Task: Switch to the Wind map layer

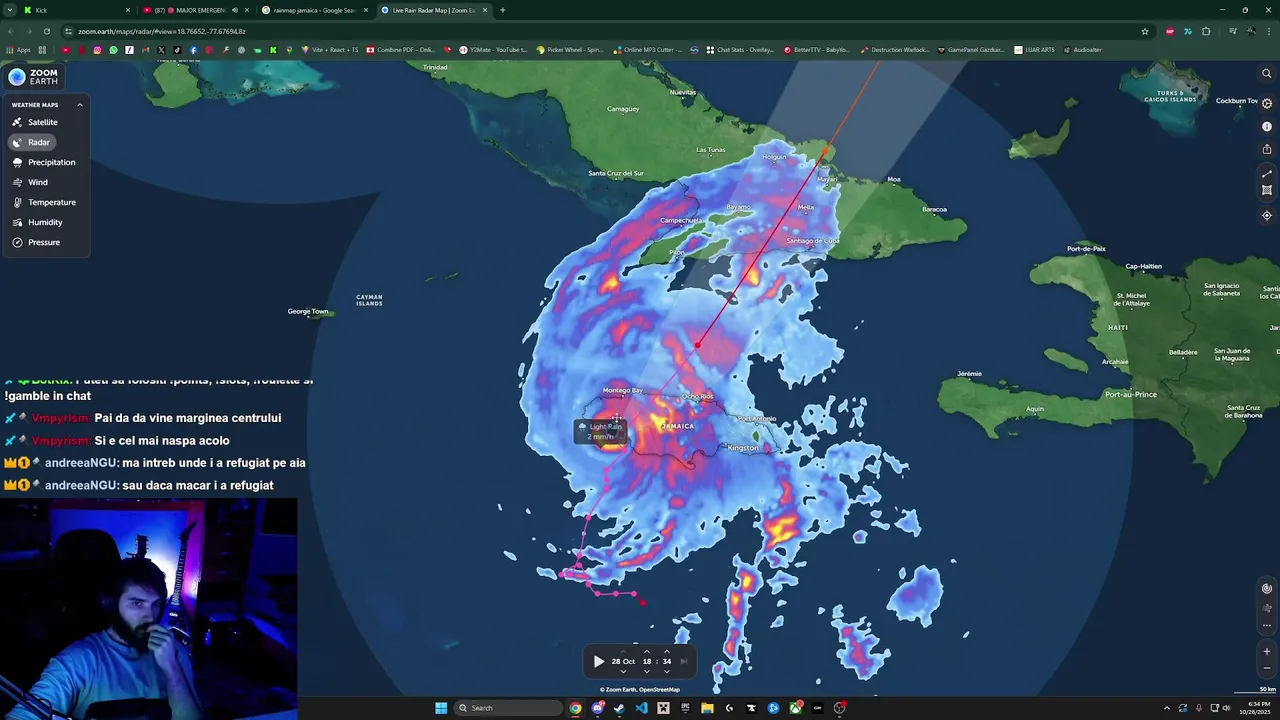Action: [30, 182]
